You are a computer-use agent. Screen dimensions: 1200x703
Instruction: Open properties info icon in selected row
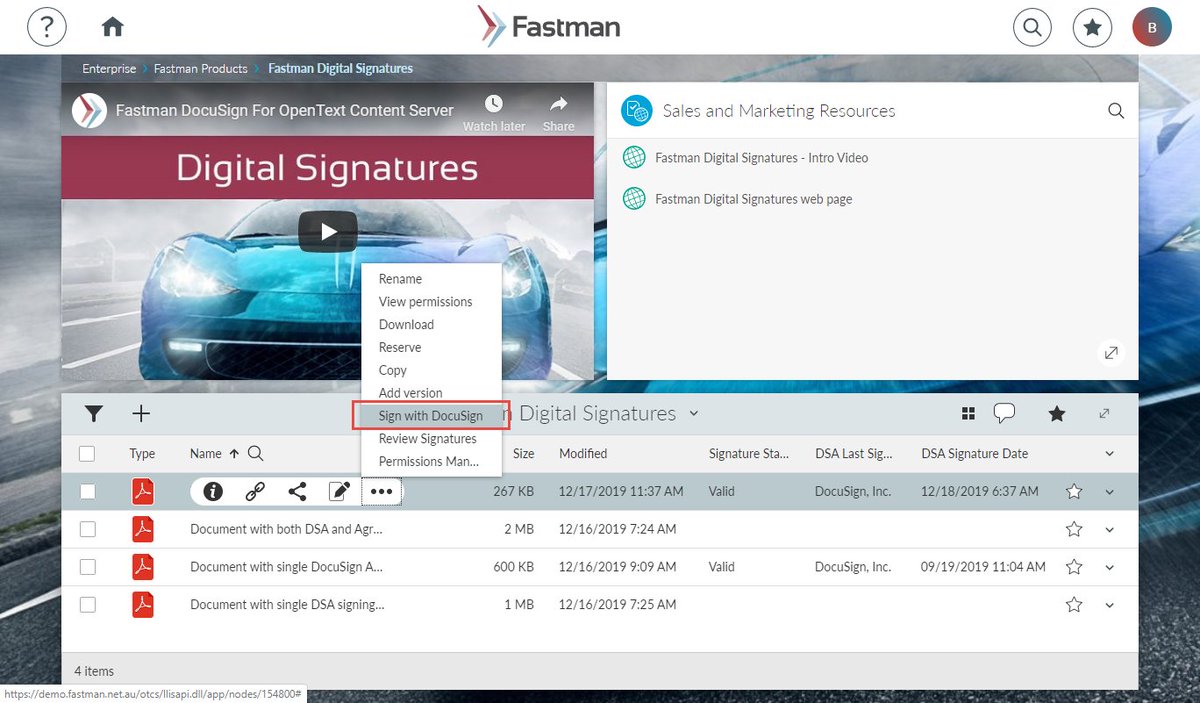coord(213,491)
